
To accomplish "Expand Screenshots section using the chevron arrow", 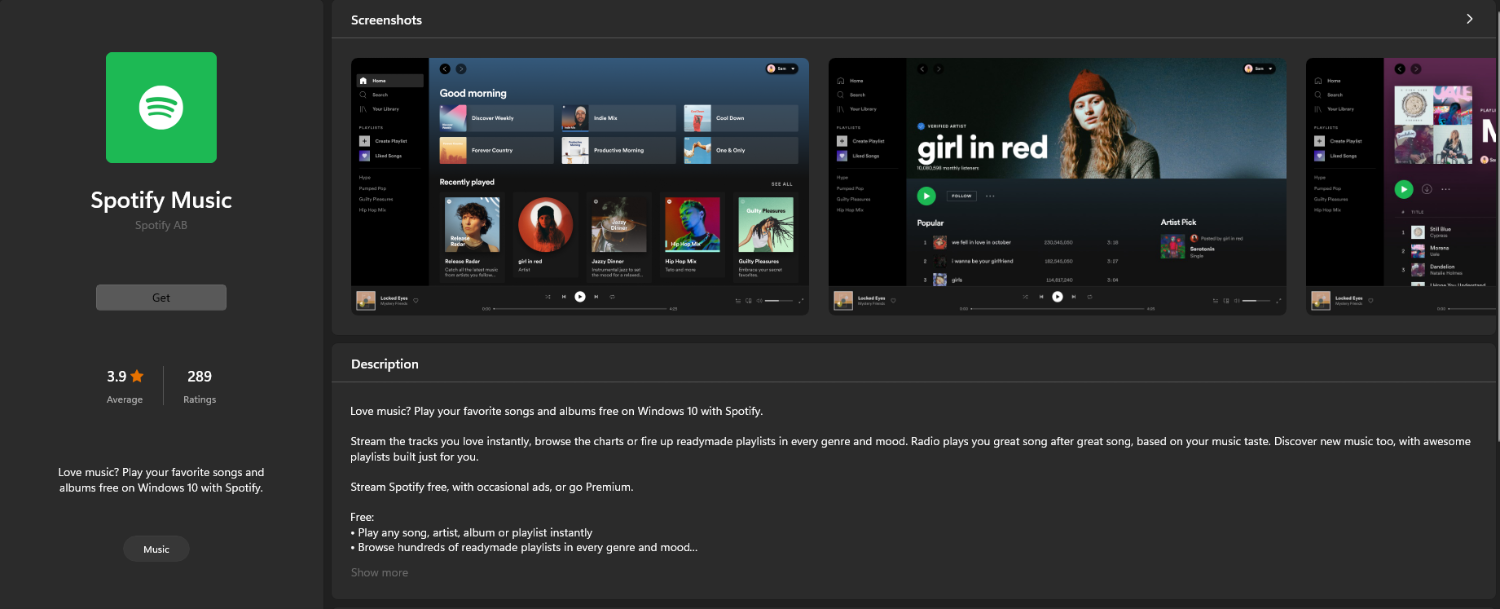I will (1469, 19).
